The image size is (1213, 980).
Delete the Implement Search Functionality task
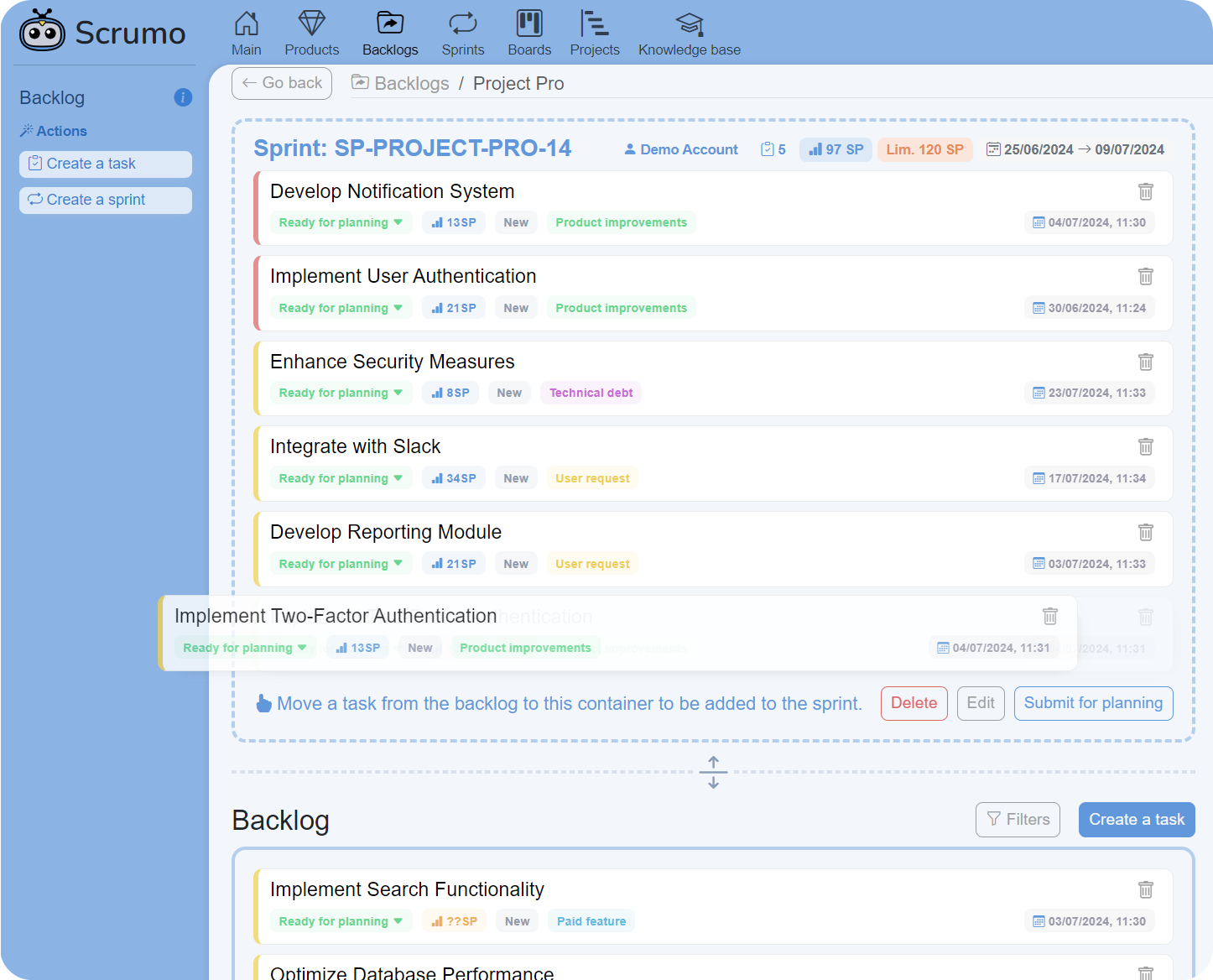pos(1145,889)
